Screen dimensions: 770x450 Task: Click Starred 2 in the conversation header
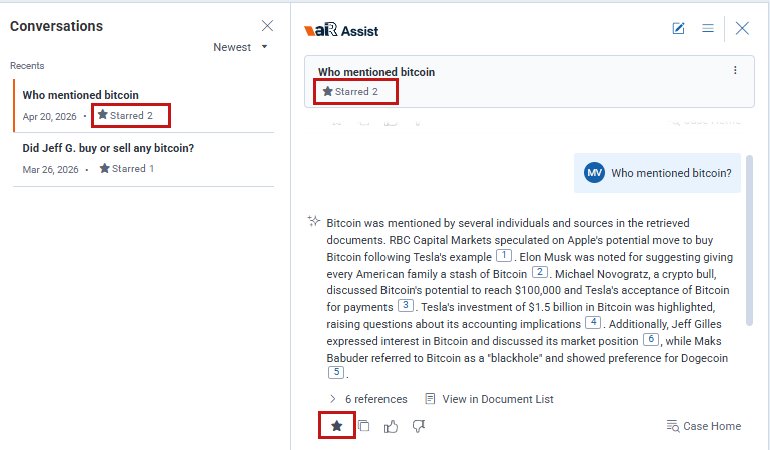click(x=350, y=91)
